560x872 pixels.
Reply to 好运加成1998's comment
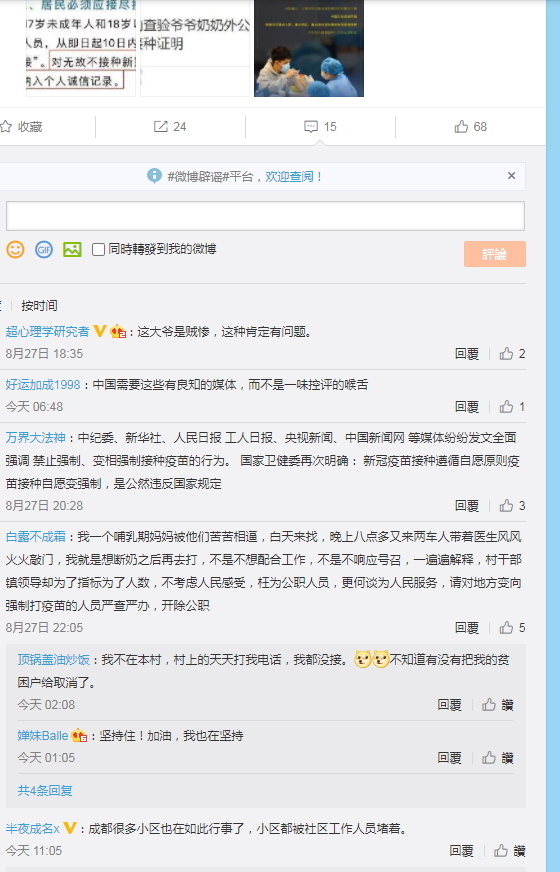[467, 407]
